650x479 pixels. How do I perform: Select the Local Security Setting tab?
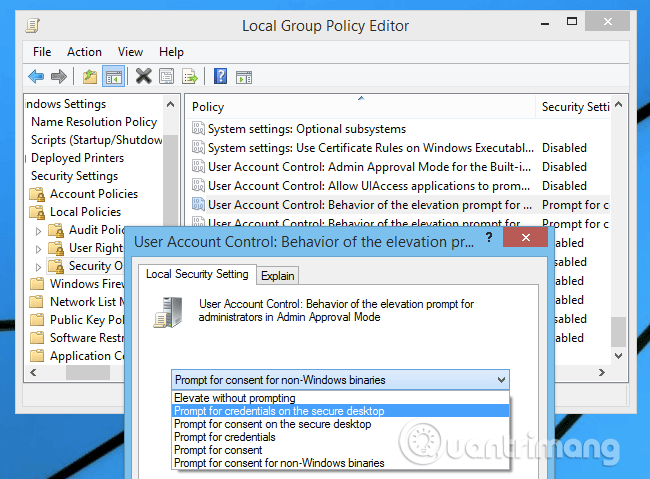(x=197, y=274)
